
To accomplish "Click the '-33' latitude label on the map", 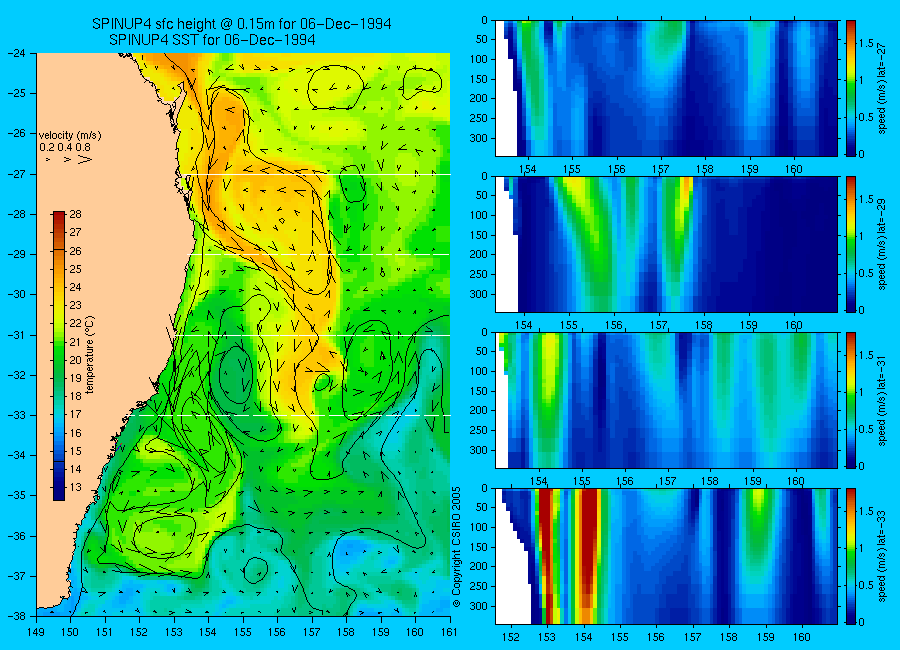I will click(x=16, y=415).
